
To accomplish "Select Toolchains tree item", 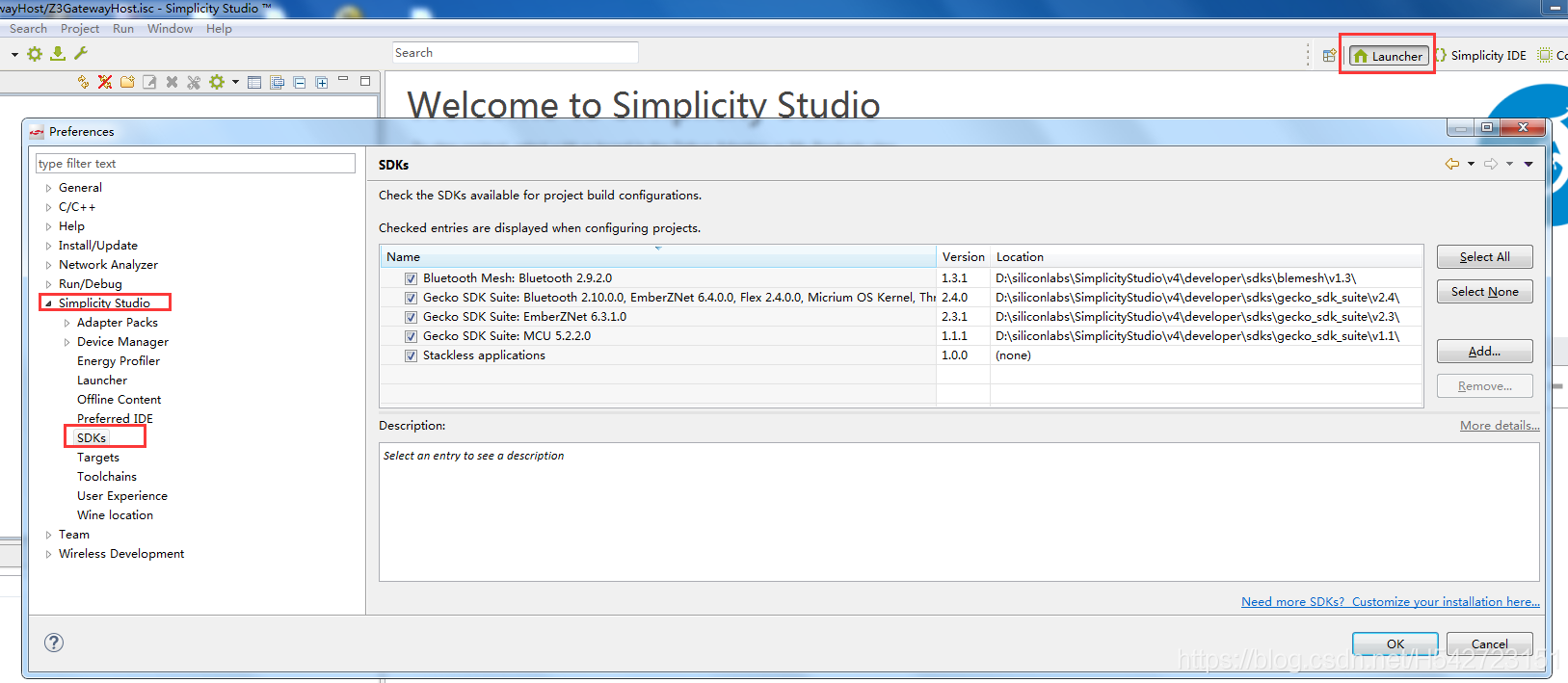I will (x=107, y=477).
